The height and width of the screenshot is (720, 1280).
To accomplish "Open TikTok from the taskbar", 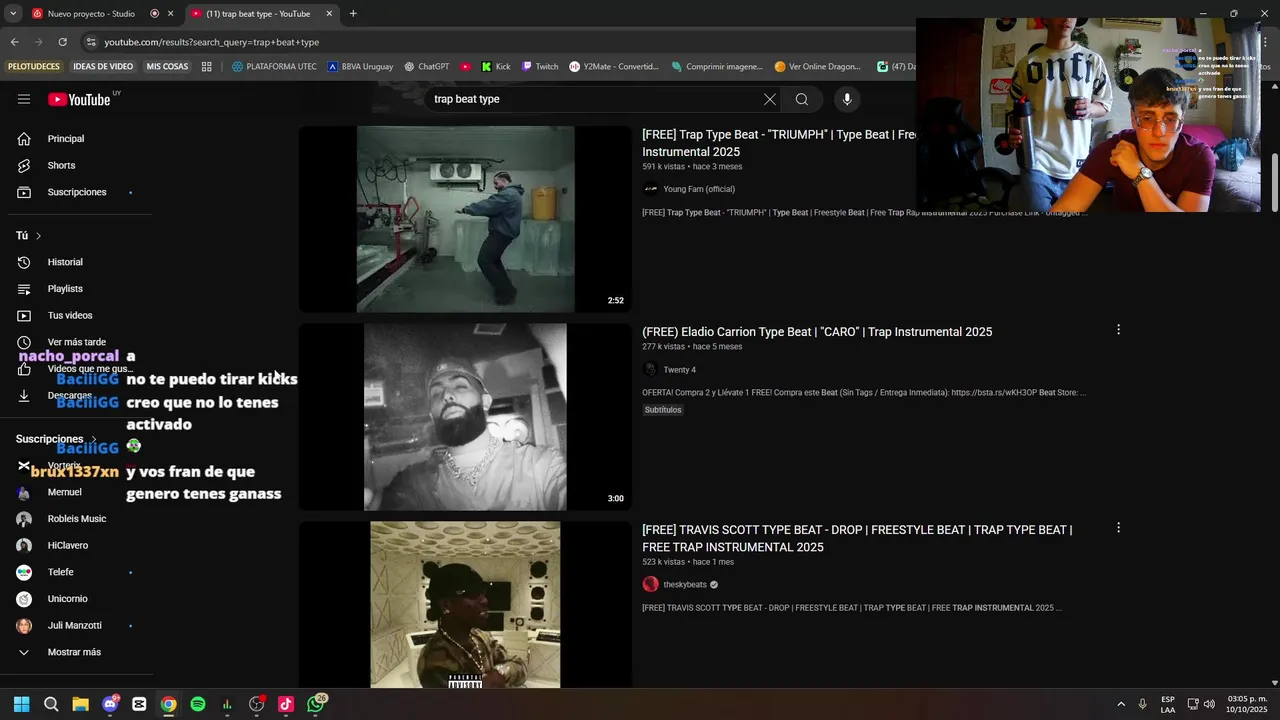I will click(286, 704).
